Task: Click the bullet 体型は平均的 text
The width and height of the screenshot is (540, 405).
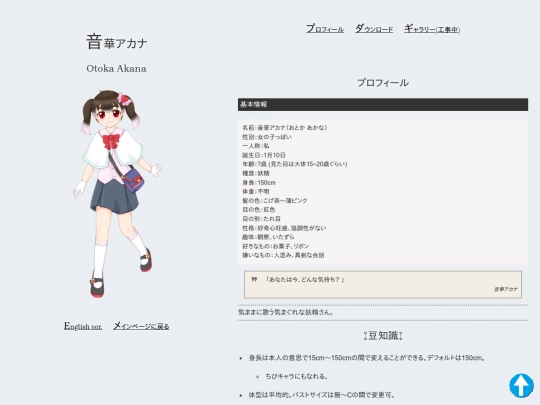Action: click(x=321, y=395)
